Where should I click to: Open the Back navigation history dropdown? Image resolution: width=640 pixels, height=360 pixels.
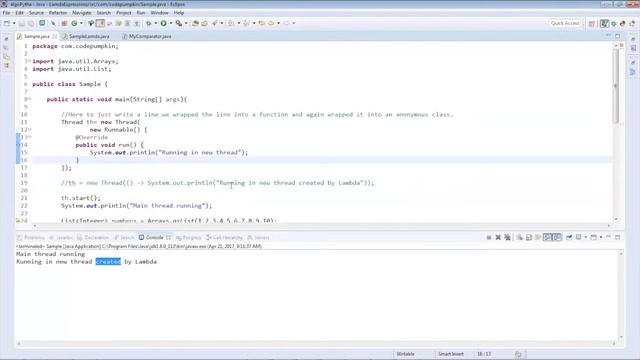point(278,23)
